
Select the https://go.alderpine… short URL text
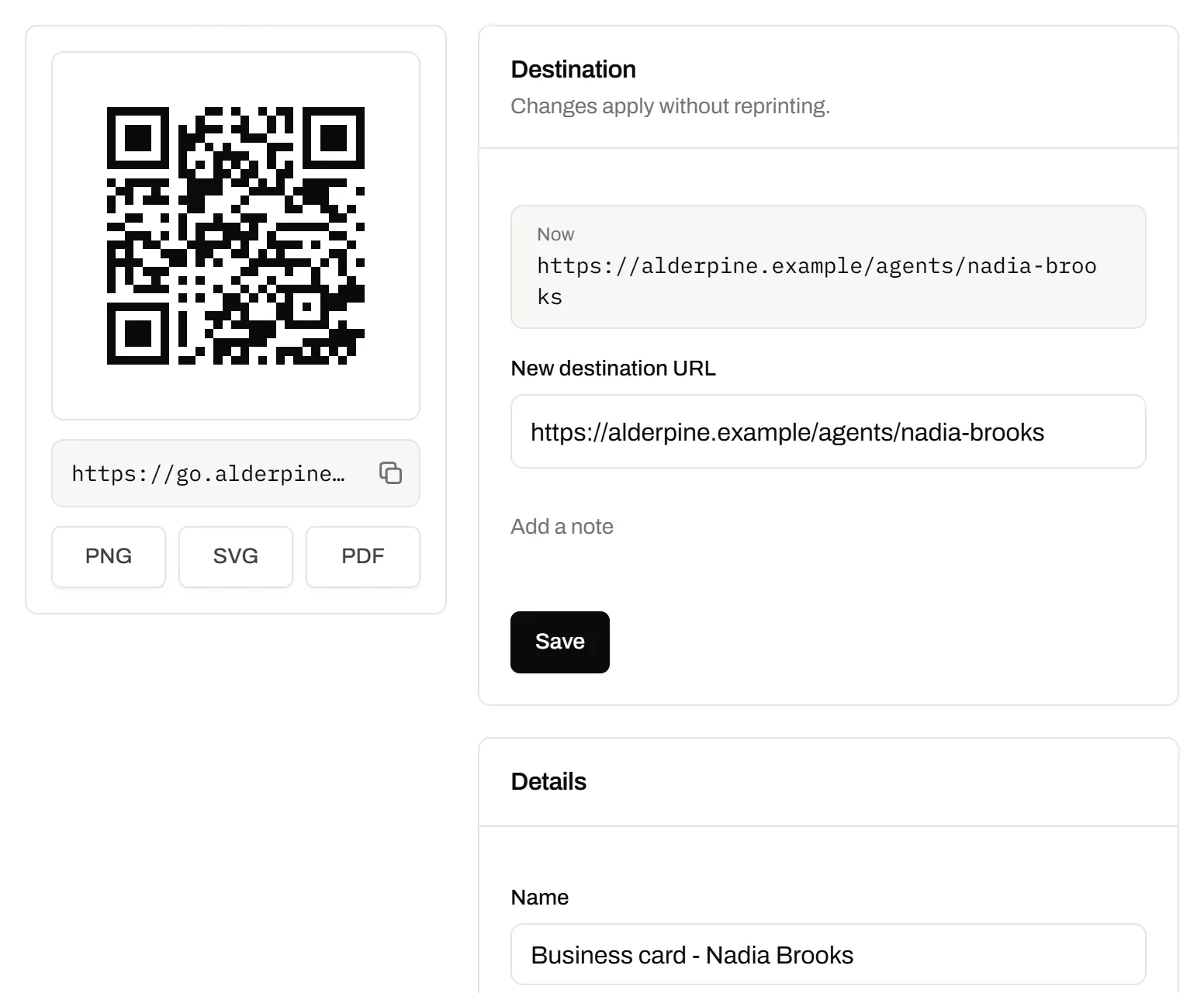tap(208, 473)
